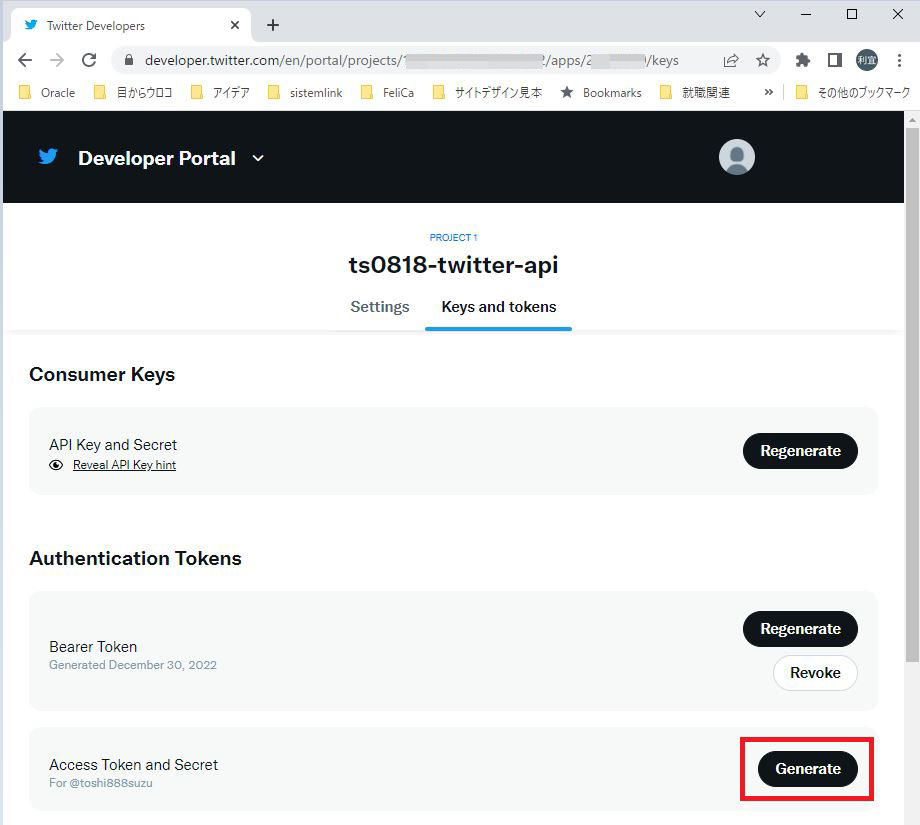Click the Consumer Keys heading
The height and width of the screenshot is (825, 920).
(102, 374)
